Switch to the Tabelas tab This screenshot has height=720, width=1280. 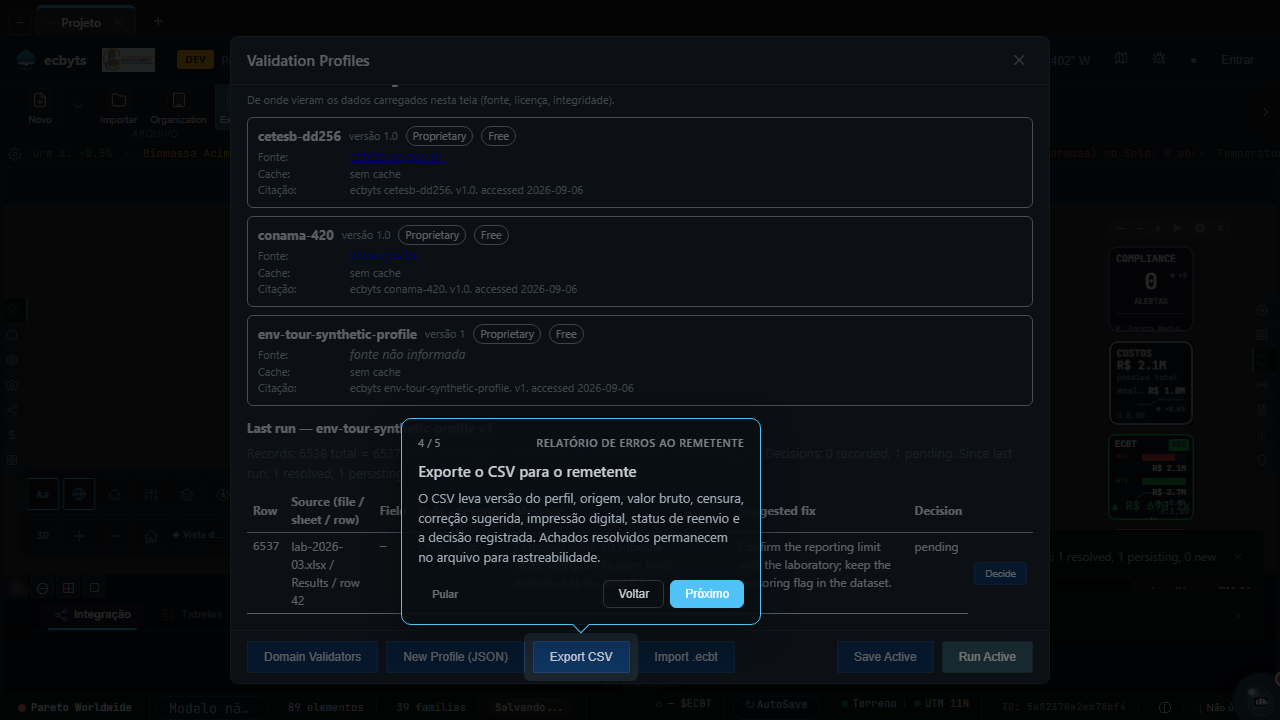coord(193,615)
